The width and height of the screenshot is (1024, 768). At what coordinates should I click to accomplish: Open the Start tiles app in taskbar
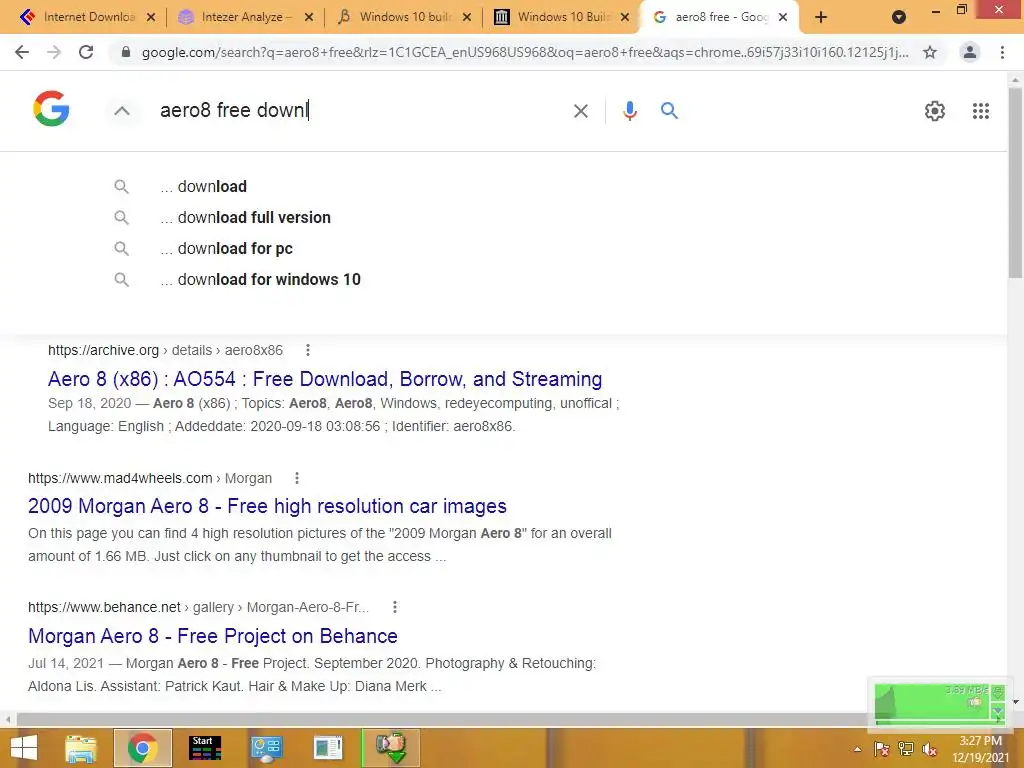click(x=205, y=748)
